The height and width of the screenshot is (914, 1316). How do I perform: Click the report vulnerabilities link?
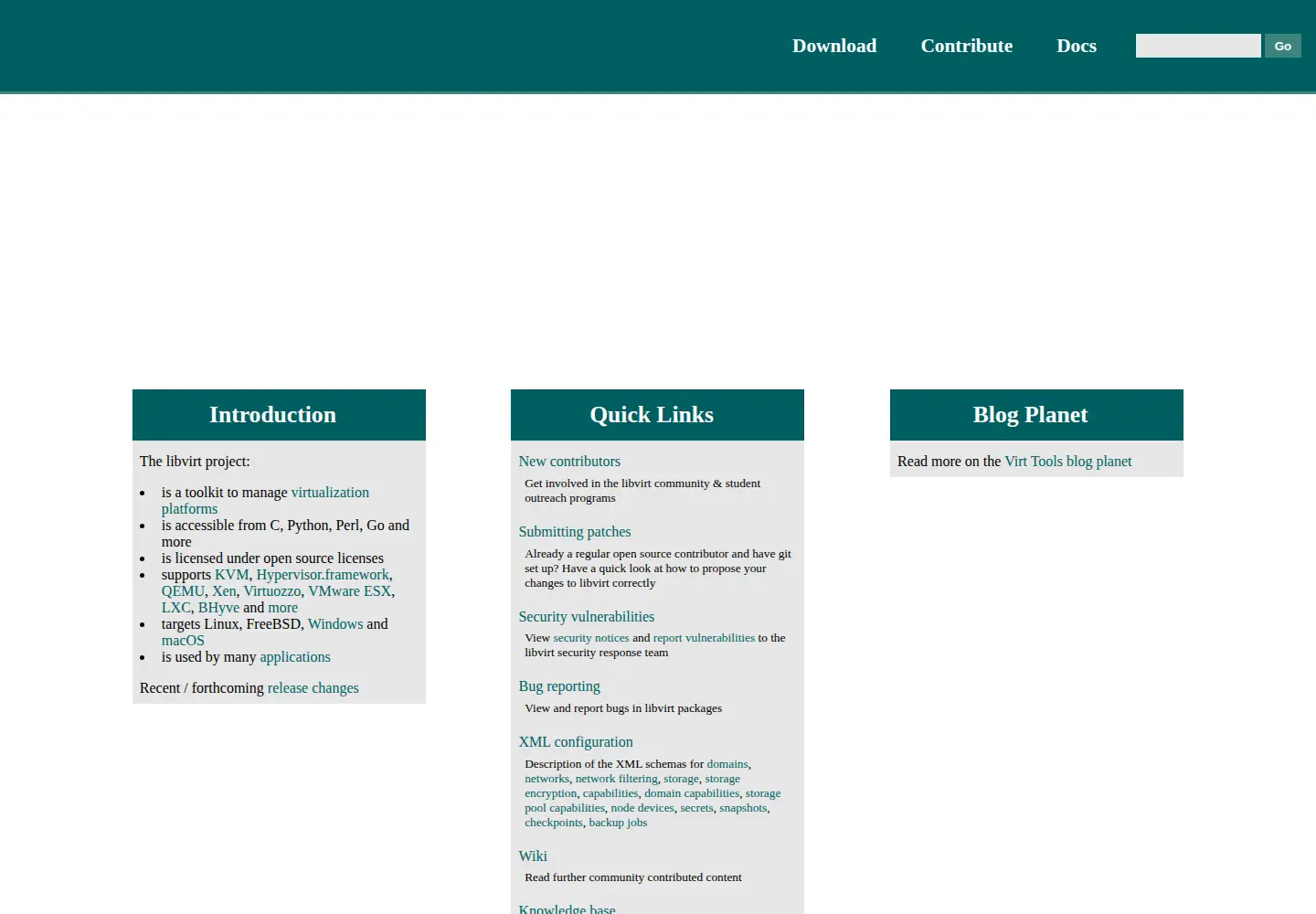point(704,638)
